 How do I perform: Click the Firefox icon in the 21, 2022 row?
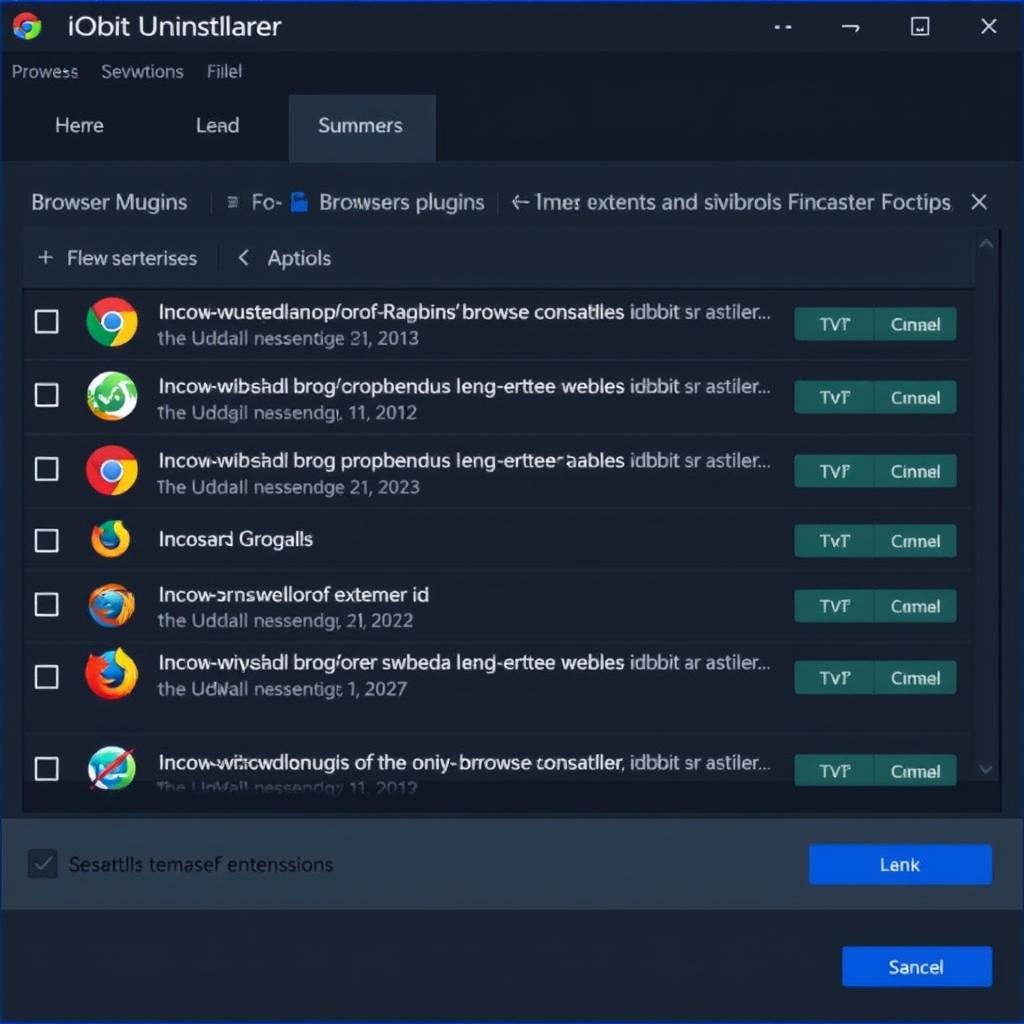pos(112,605)
